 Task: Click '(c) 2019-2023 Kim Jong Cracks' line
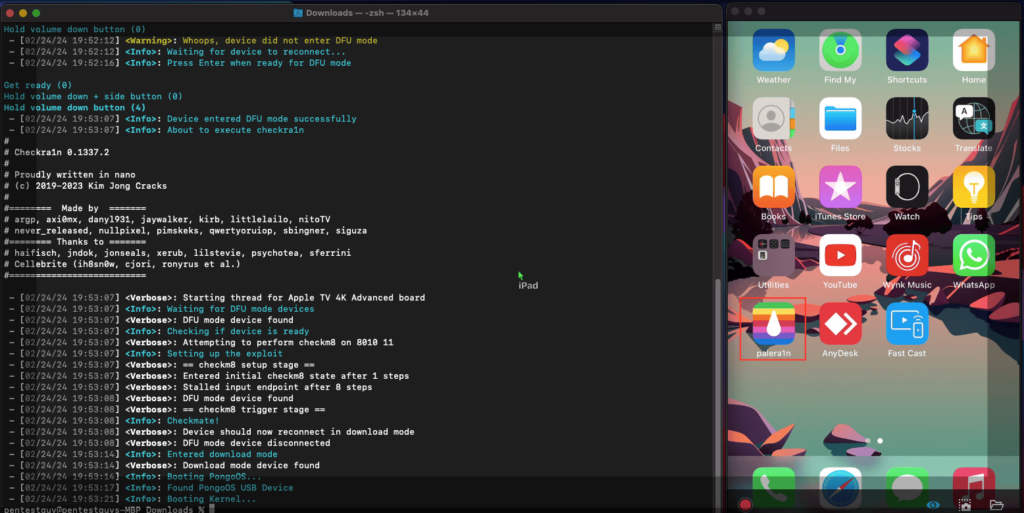pyautogui.click(x=85, y=186)
